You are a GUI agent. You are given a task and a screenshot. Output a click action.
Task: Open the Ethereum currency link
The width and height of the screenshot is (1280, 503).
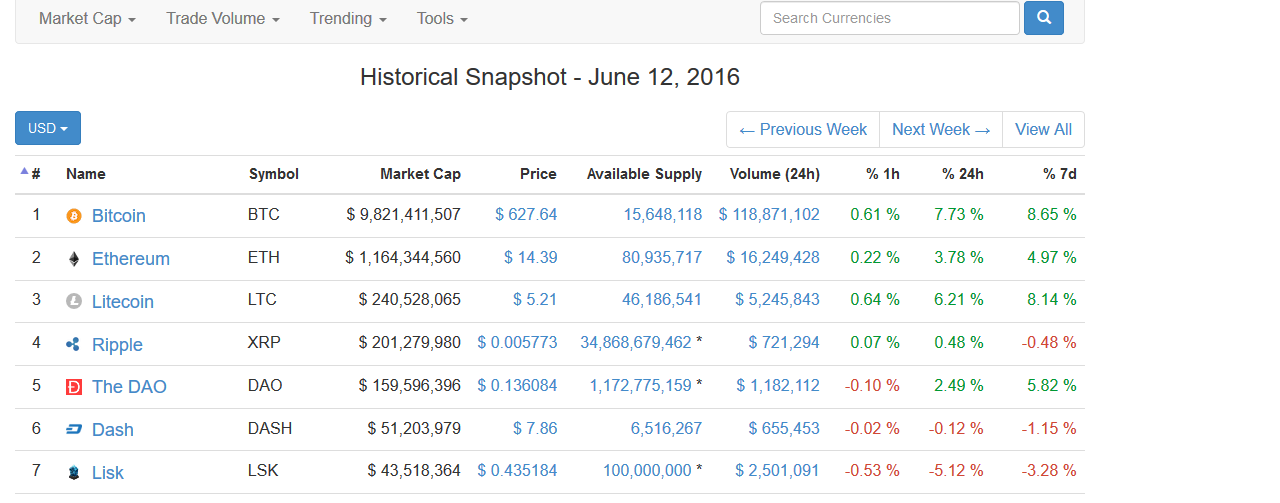tap(131, 259)
